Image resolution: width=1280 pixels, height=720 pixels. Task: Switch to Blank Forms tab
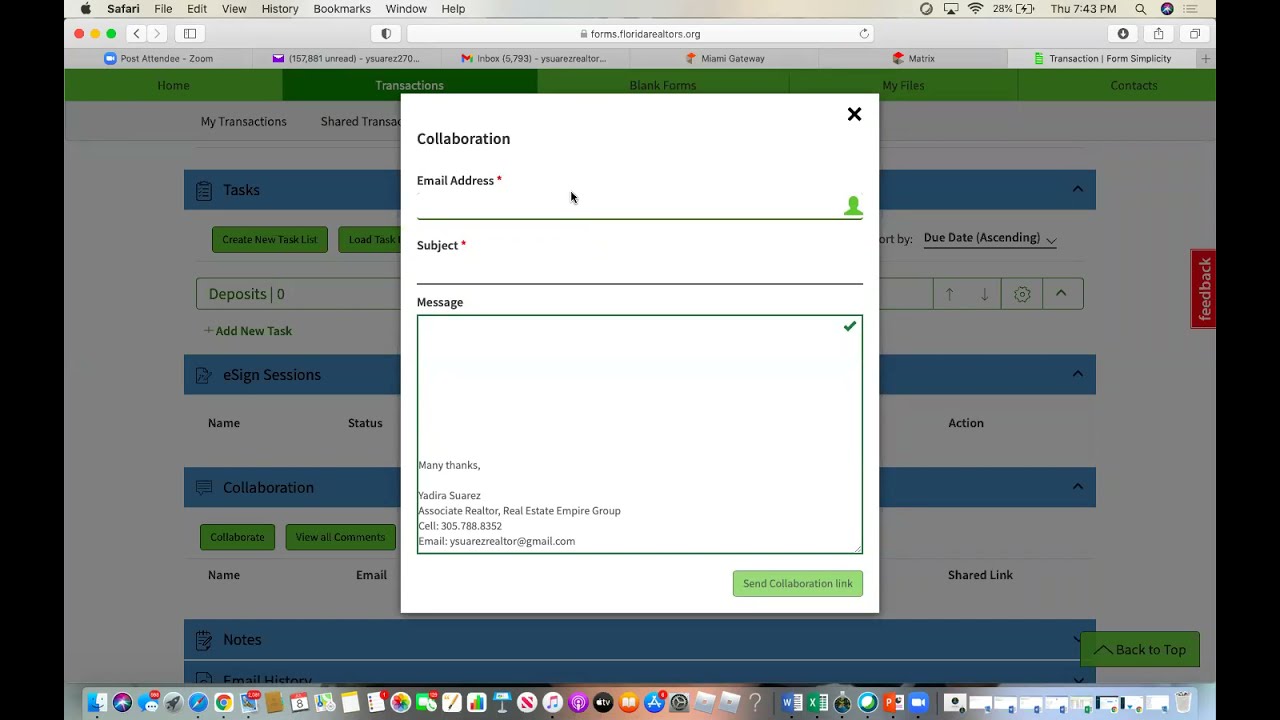(662, 85)
